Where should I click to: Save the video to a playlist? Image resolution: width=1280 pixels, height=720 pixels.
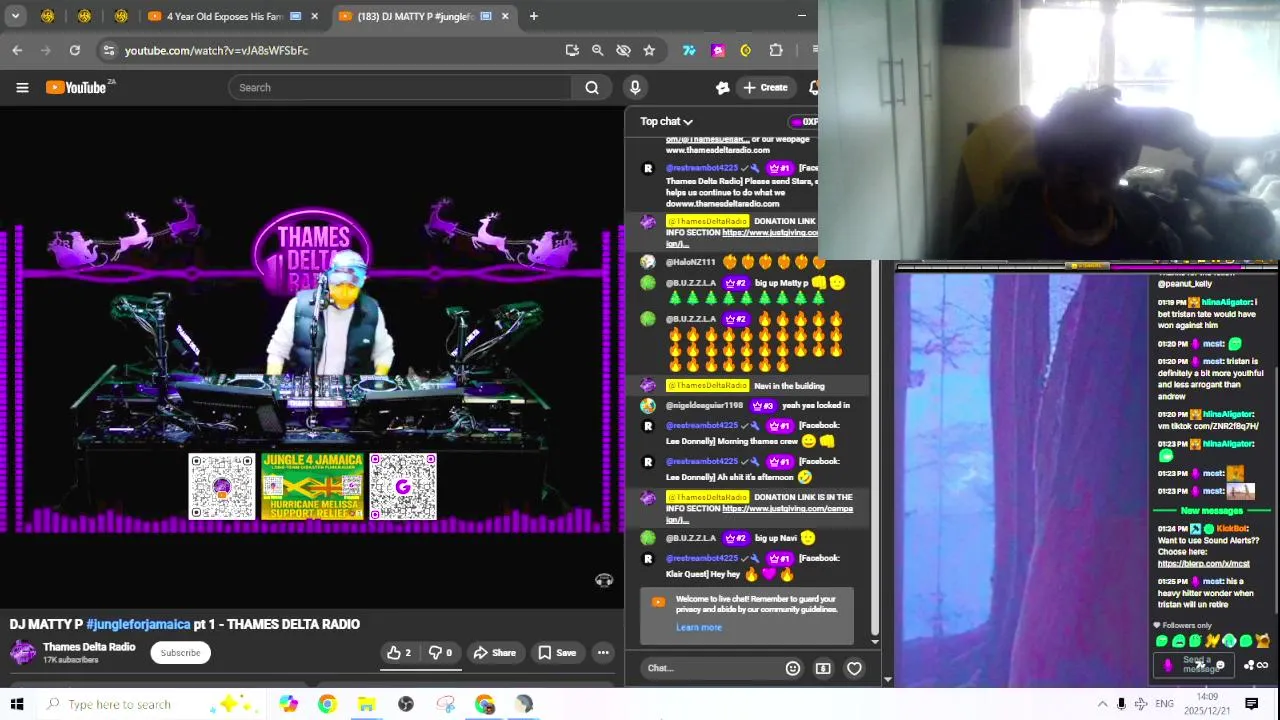tap(557, 653)
